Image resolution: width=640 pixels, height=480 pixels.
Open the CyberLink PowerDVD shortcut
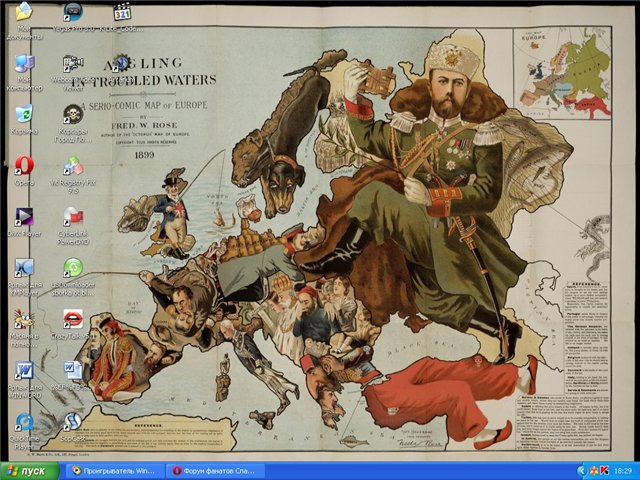tap(73, 217)
